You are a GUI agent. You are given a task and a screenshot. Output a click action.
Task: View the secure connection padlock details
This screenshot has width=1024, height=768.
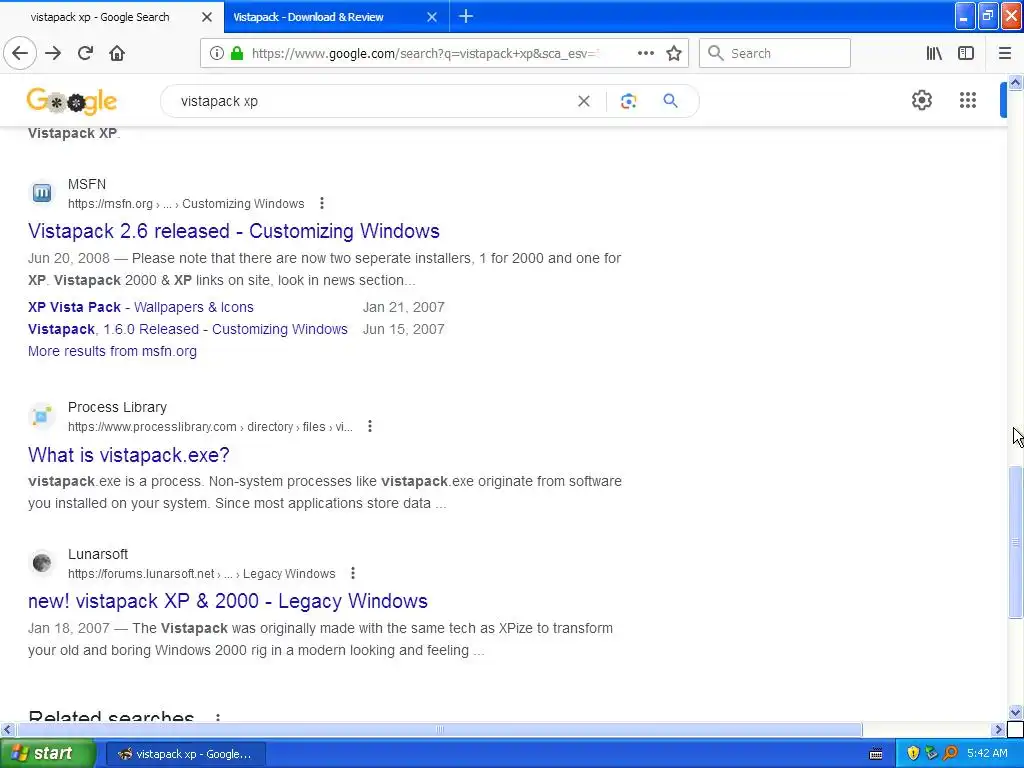point(237,53)
